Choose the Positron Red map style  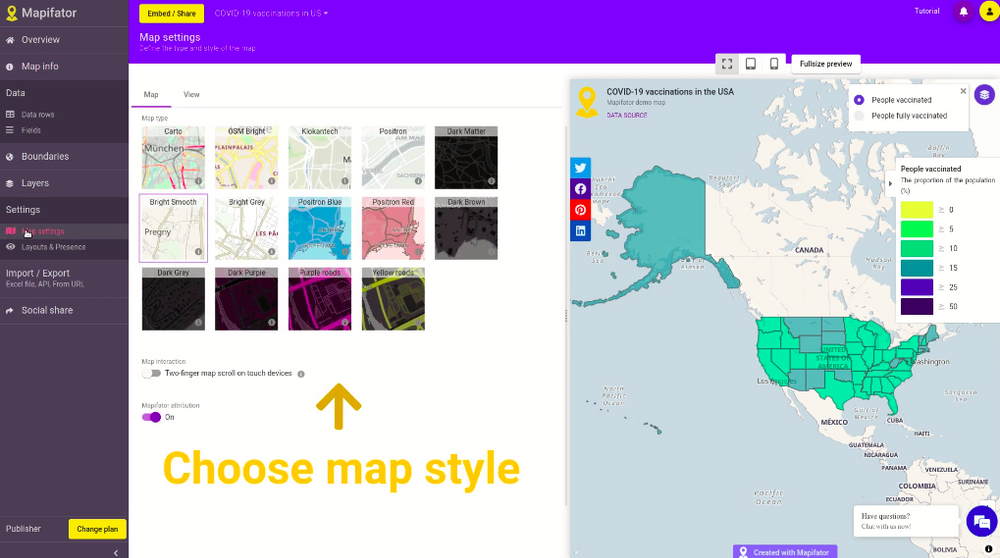(x=393, y=228)
